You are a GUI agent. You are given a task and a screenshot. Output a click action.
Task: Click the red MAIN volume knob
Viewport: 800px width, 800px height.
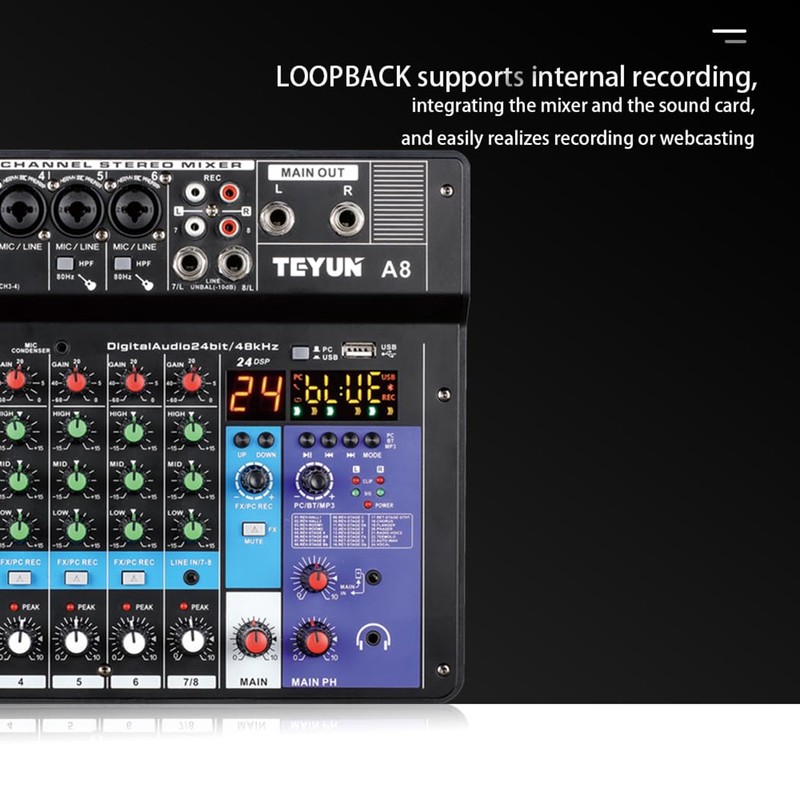coord(254,640)
